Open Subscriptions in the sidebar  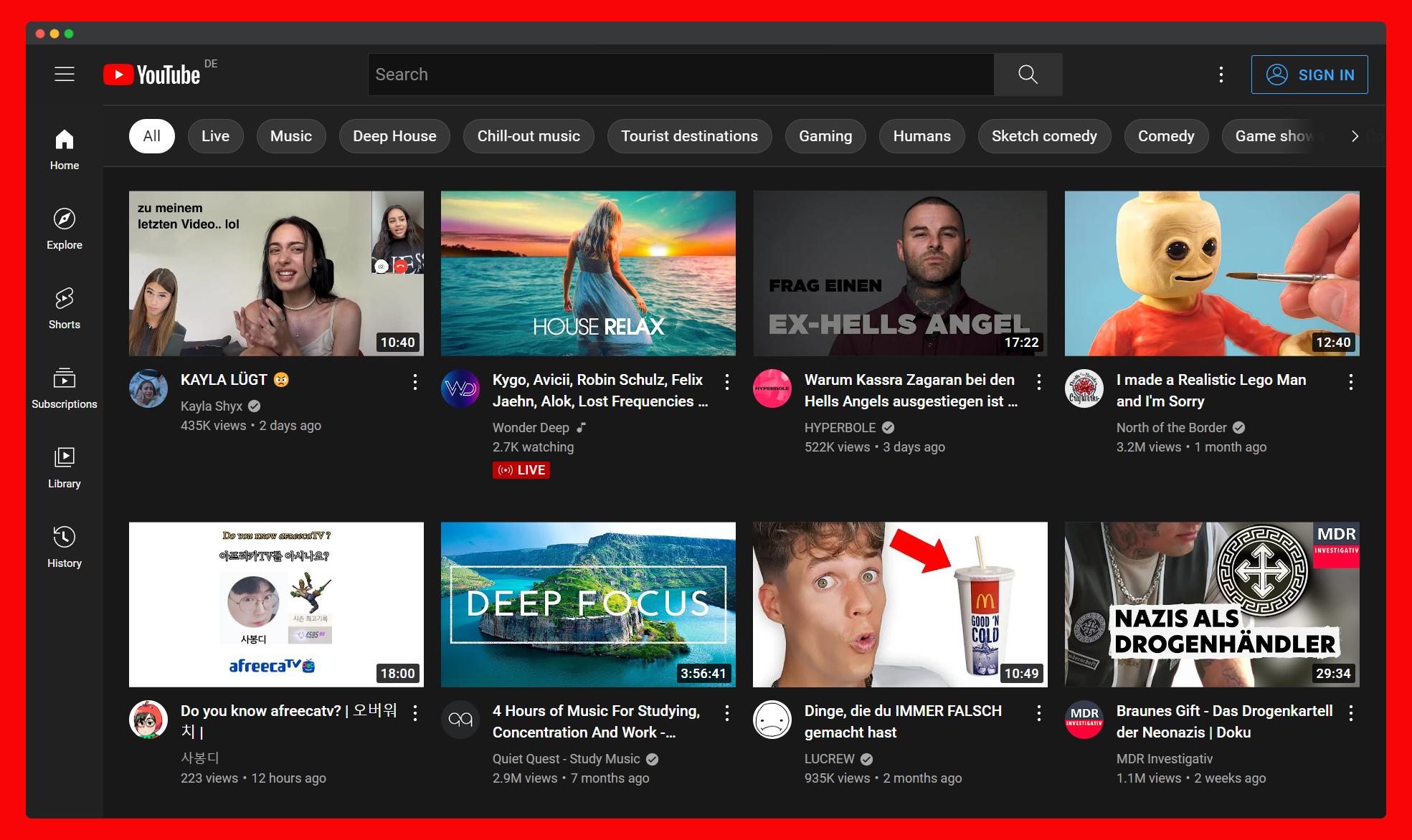tap(65, 388)
